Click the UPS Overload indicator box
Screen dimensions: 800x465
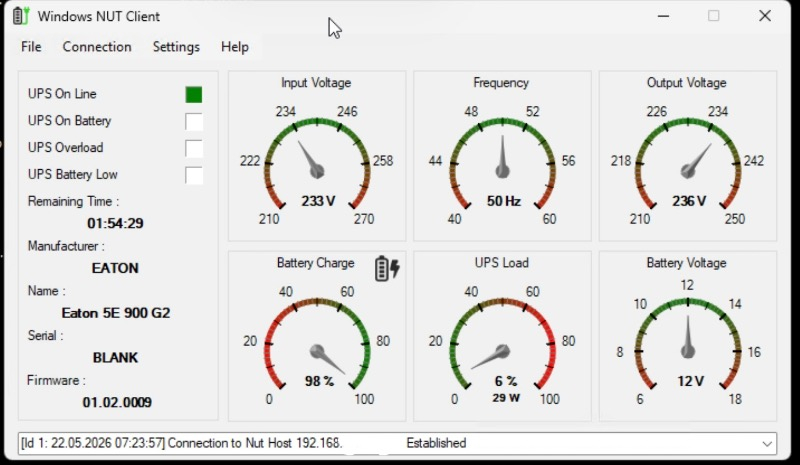click(194, 149)
